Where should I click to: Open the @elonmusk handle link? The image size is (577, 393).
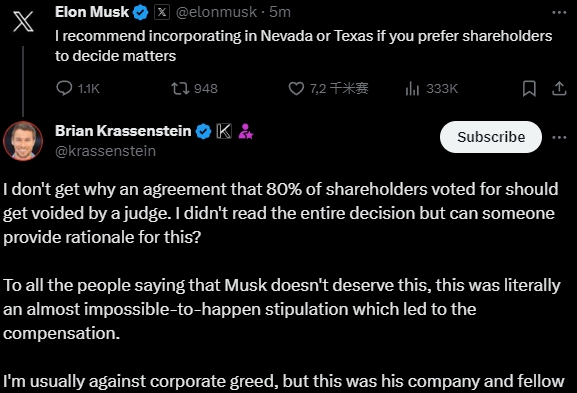click(x=216, y=12)
